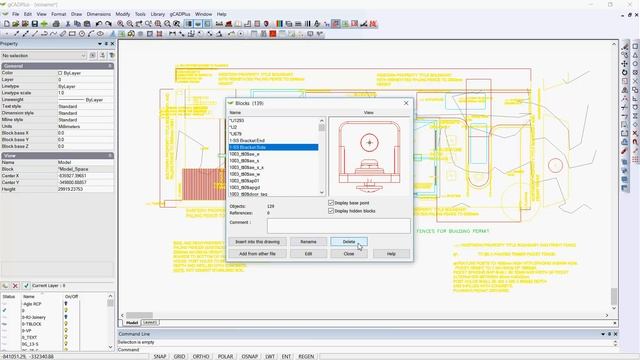Click the drawing vertical scrollbar thumb
Screen dimensions: 640x360
(x=614, y=296)
